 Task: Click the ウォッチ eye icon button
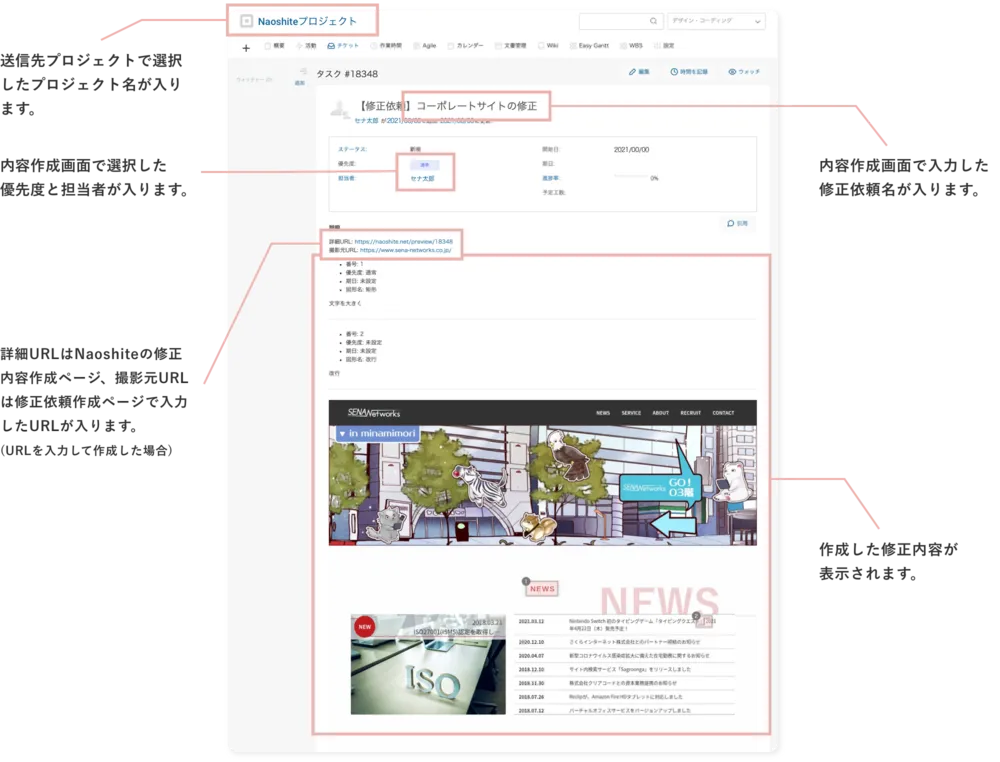coord(743,73)
